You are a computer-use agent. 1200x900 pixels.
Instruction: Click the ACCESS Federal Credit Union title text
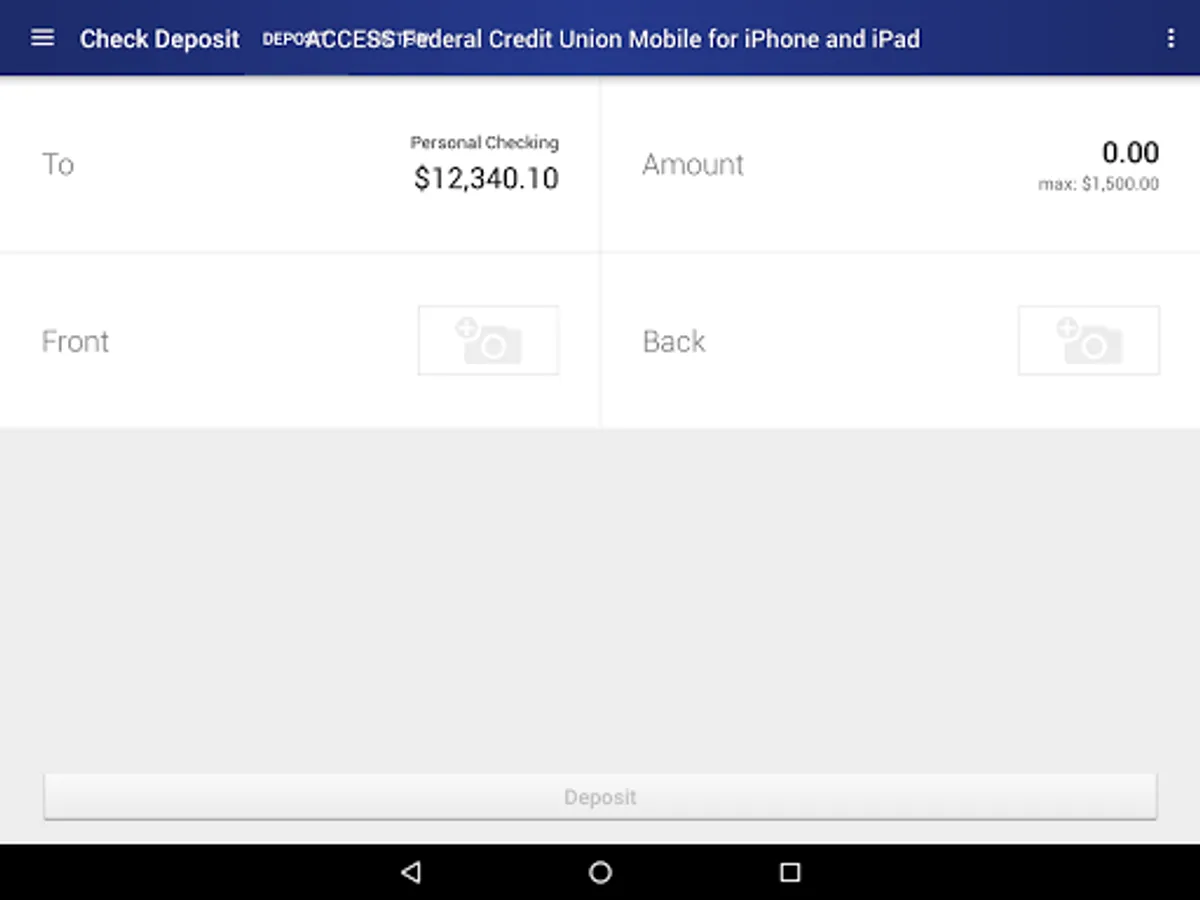(613, 39)
